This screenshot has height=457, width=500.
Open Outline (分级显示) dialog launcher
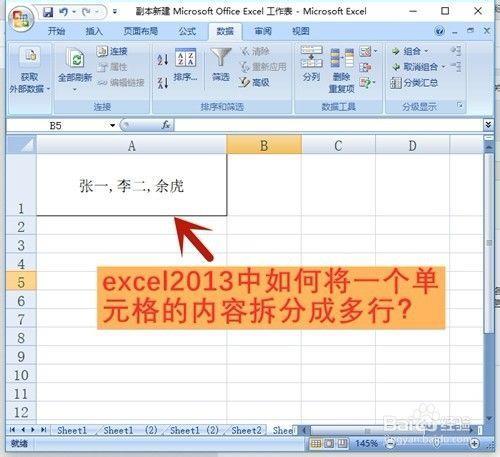(460, 106)
